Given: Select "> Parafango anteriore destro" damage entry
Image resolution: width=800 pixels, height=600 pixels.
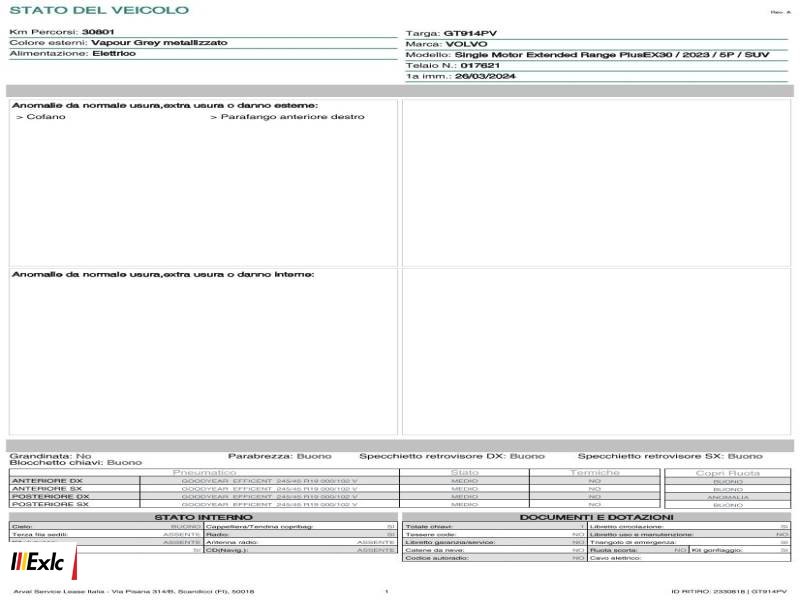Looking at the screenshot, I should tap(287, 116).
